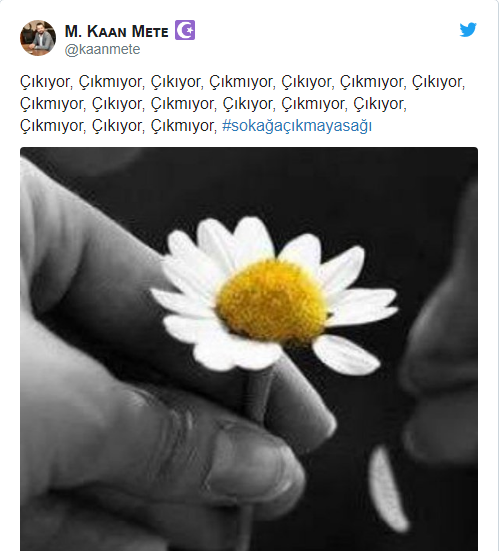Open the @kaanmete handle link
Viewport: 500px width, 551px height.
tap(102, 50)
